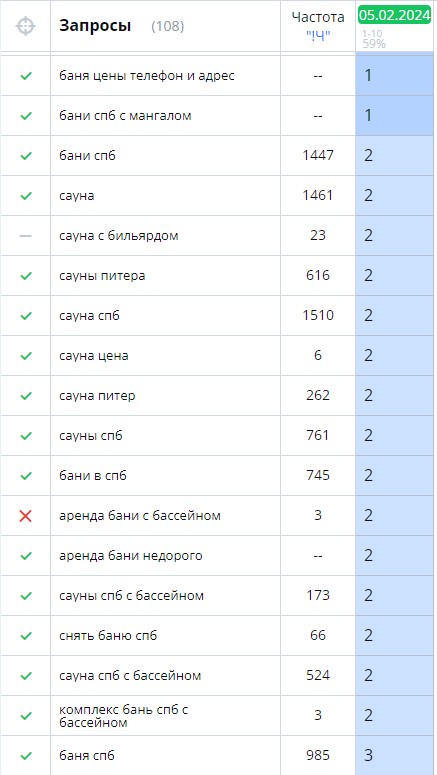Viewport: 437px width, 775px height.
Task: Click position 3 cell for 'баня спб'
Action: click(396, 755)
